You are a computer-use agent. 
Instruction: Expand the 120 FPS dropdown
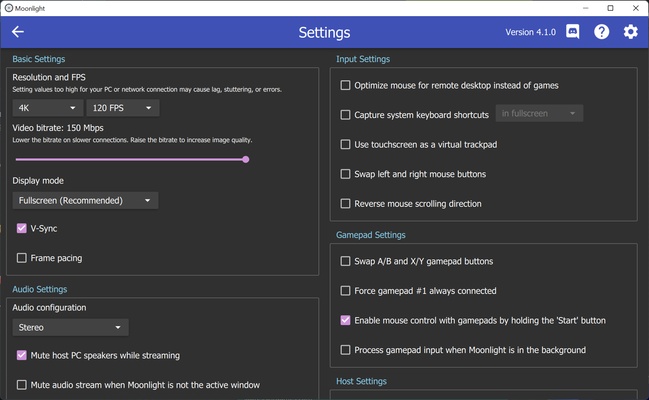click(x=123, y=108)
